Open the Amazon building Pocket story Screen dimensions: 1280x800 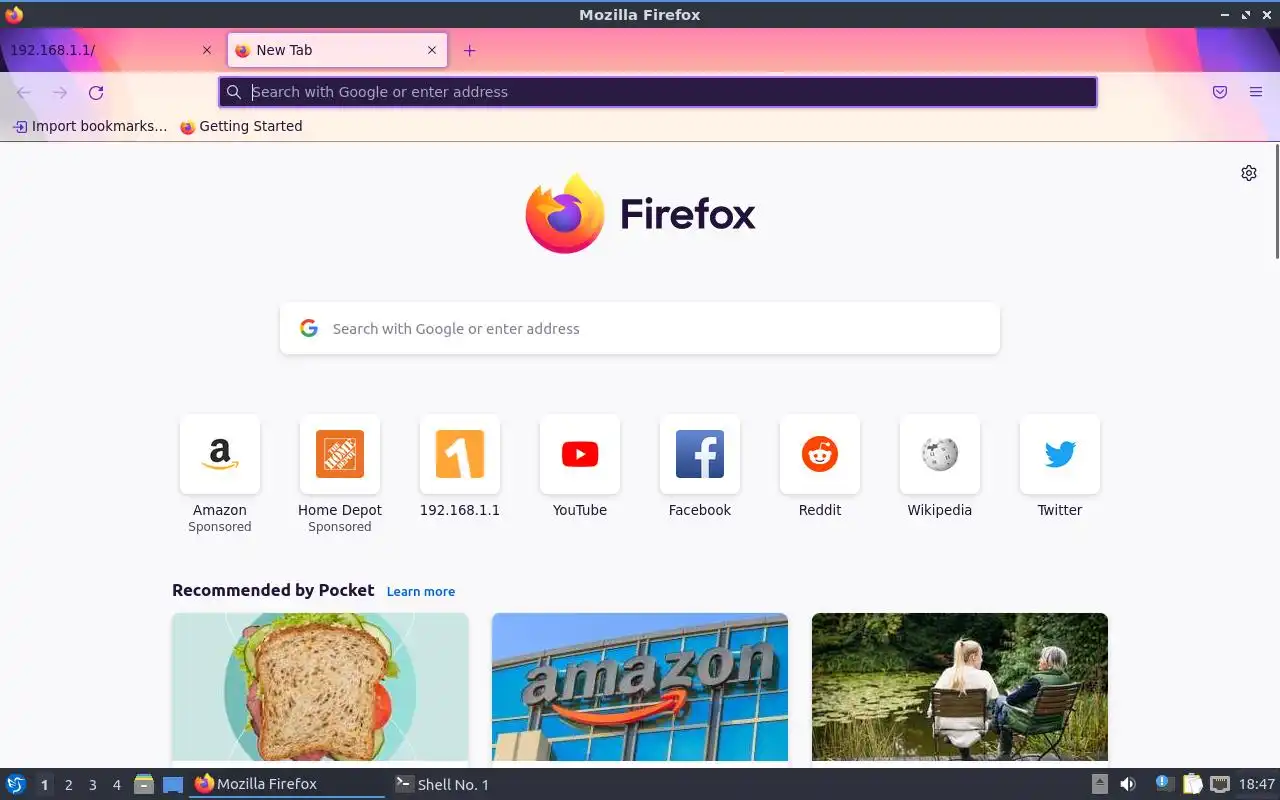(640, 687)
